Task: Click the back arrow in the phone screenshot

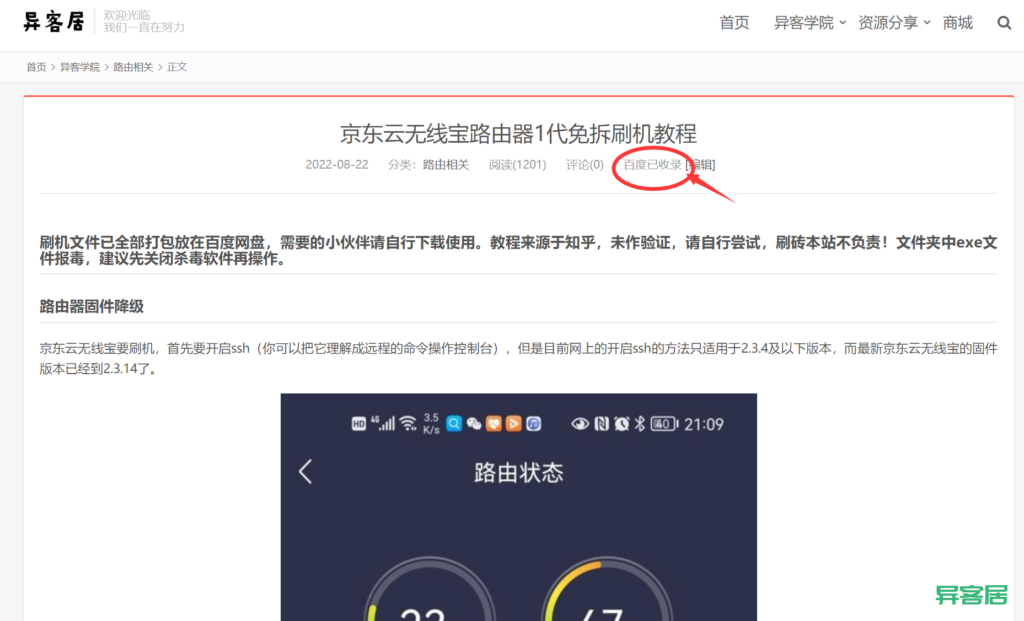Action: (x=305, y=471)
